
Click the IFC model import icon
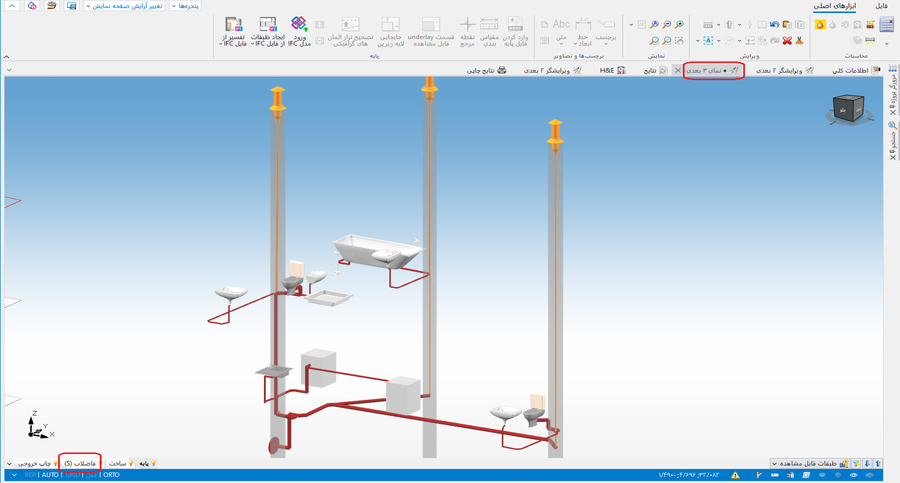point(299,24)
